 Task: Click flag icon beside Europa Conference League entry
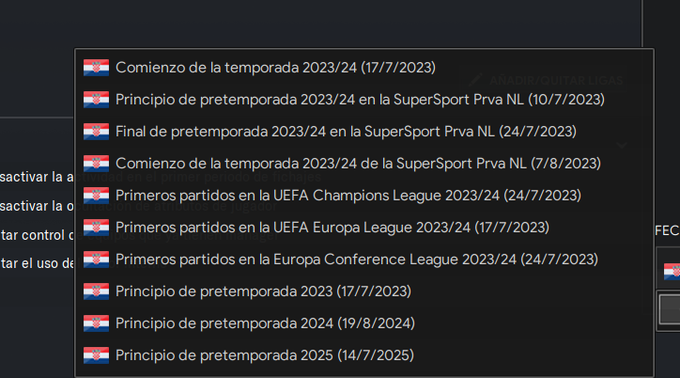click(96, 260)
